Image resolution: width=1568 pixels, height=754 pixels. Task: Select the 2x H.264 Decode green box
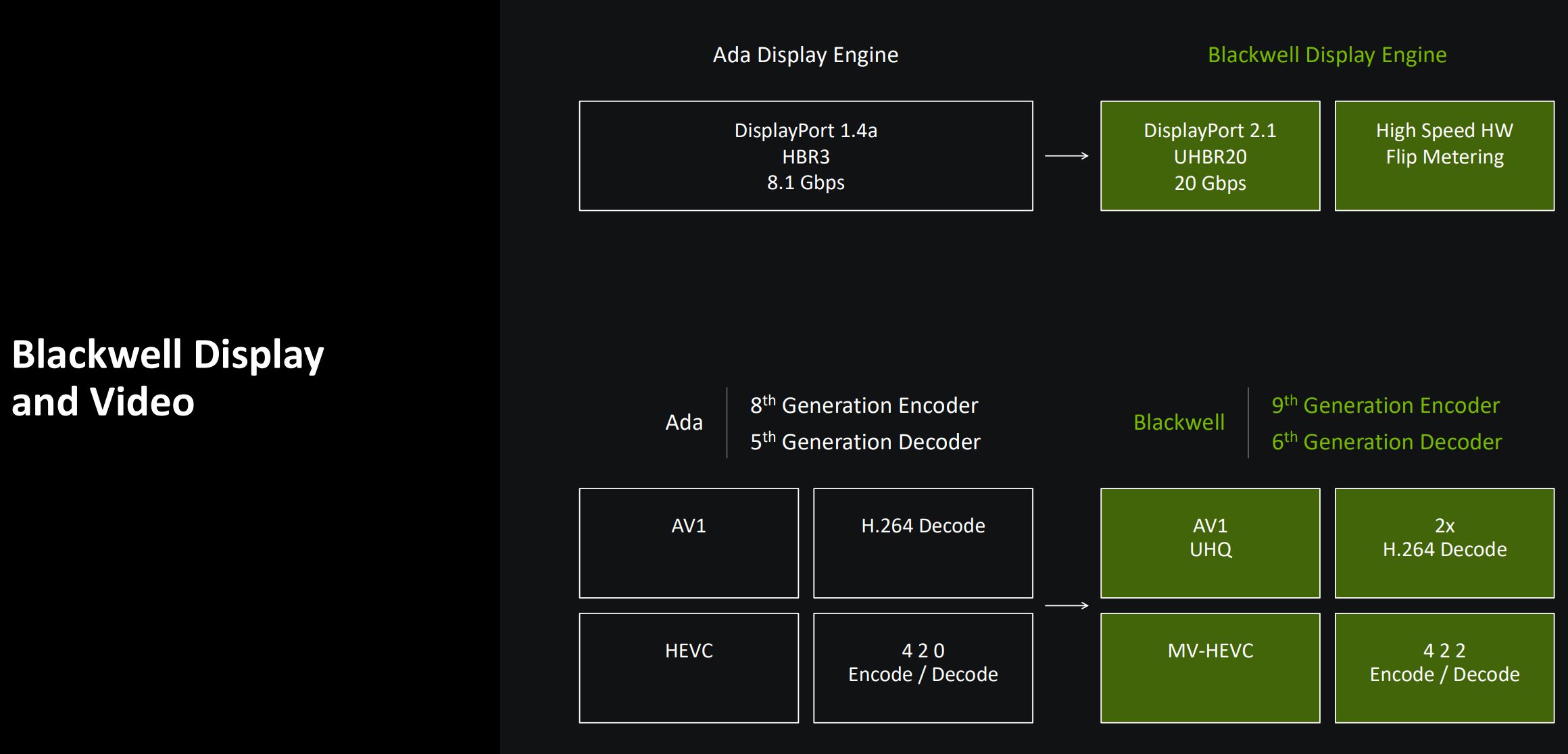click(x=1444, y=543)
